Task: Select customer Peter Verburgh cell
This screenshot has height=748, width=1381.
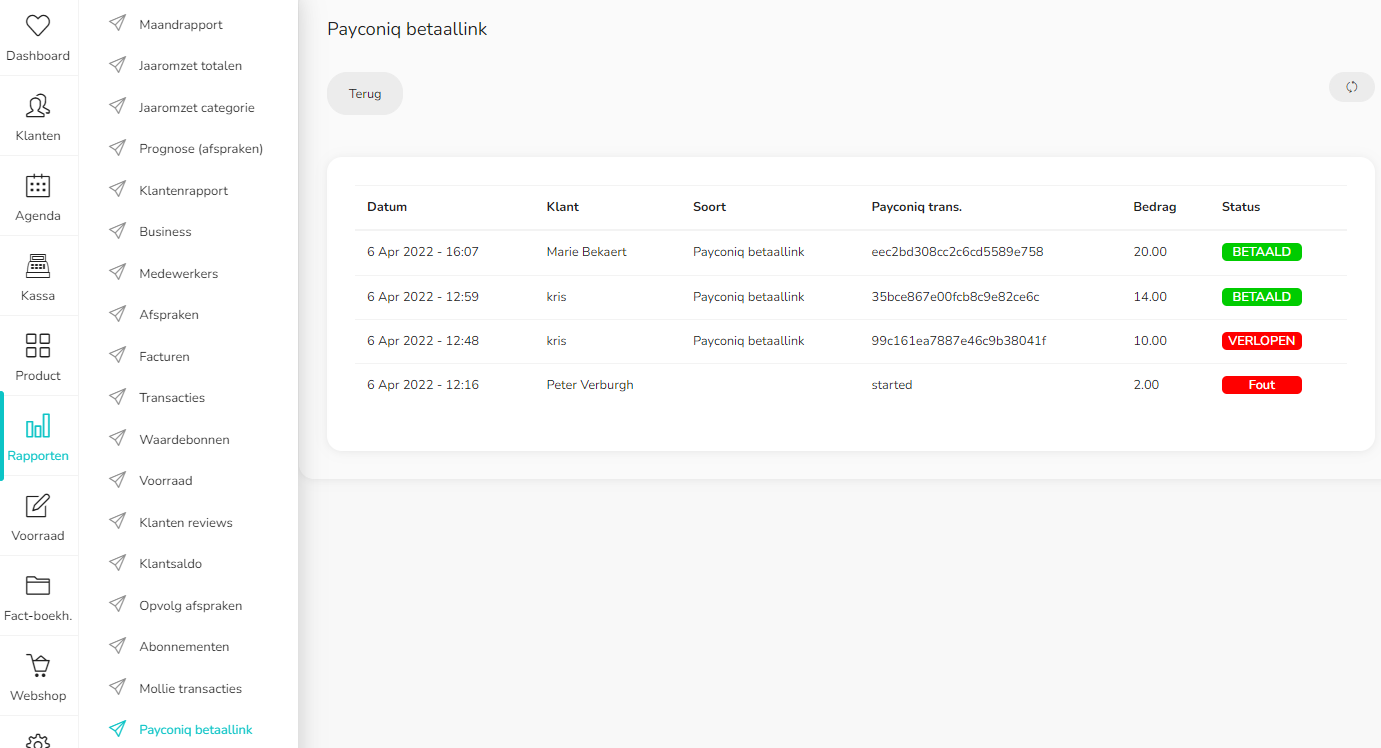Action: pyautogui.click(x=590, y=385)
